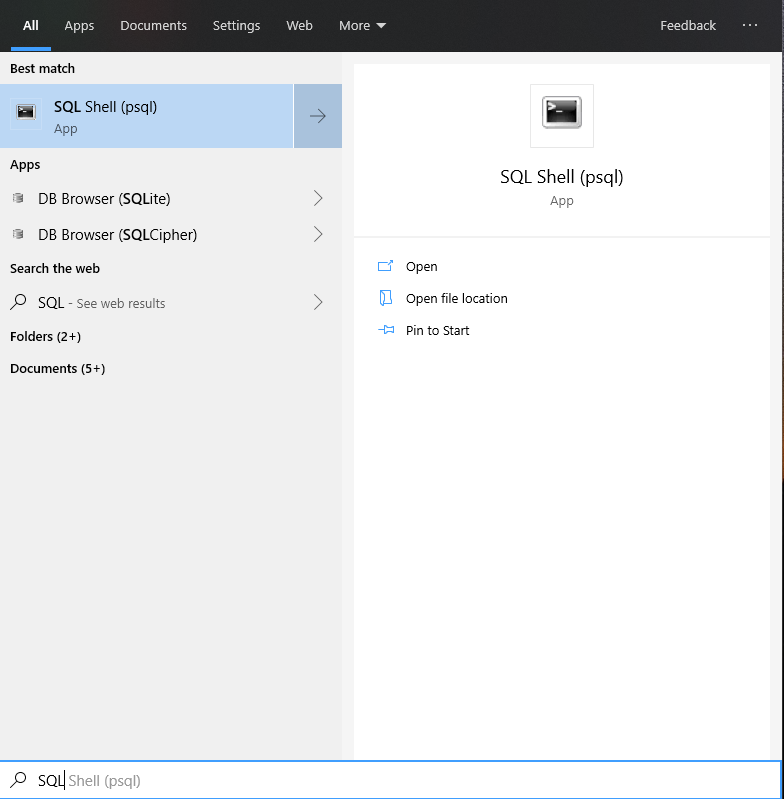Click Pin to Start
784x799 pixels.
[437, 331]
